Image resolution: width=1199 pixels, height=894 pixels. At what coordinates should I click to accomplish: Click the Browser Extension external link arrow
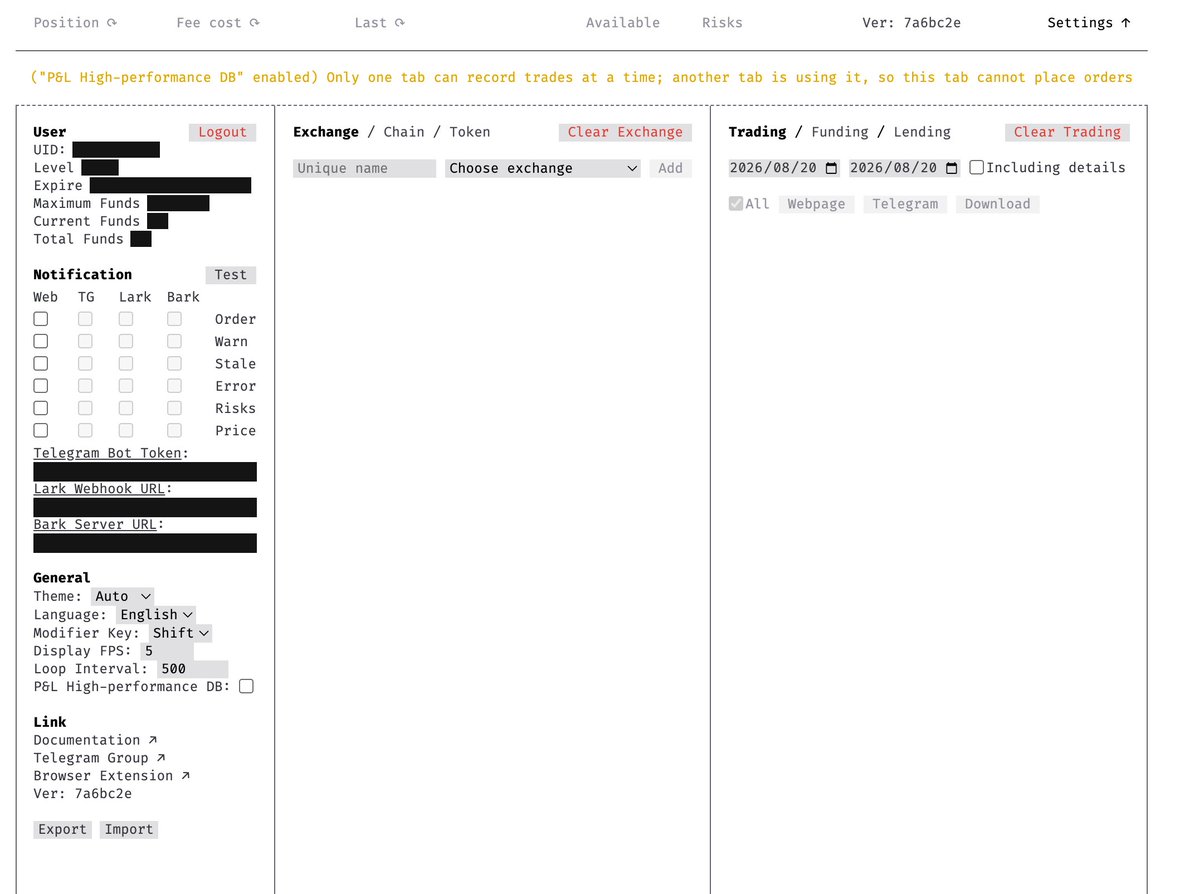click(185, 775)
